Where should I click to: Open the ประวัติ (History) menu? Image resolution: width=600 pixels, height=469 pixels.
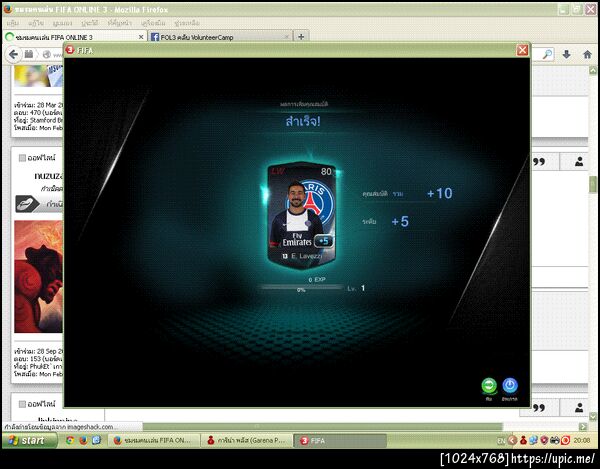[x=90, y=23]
